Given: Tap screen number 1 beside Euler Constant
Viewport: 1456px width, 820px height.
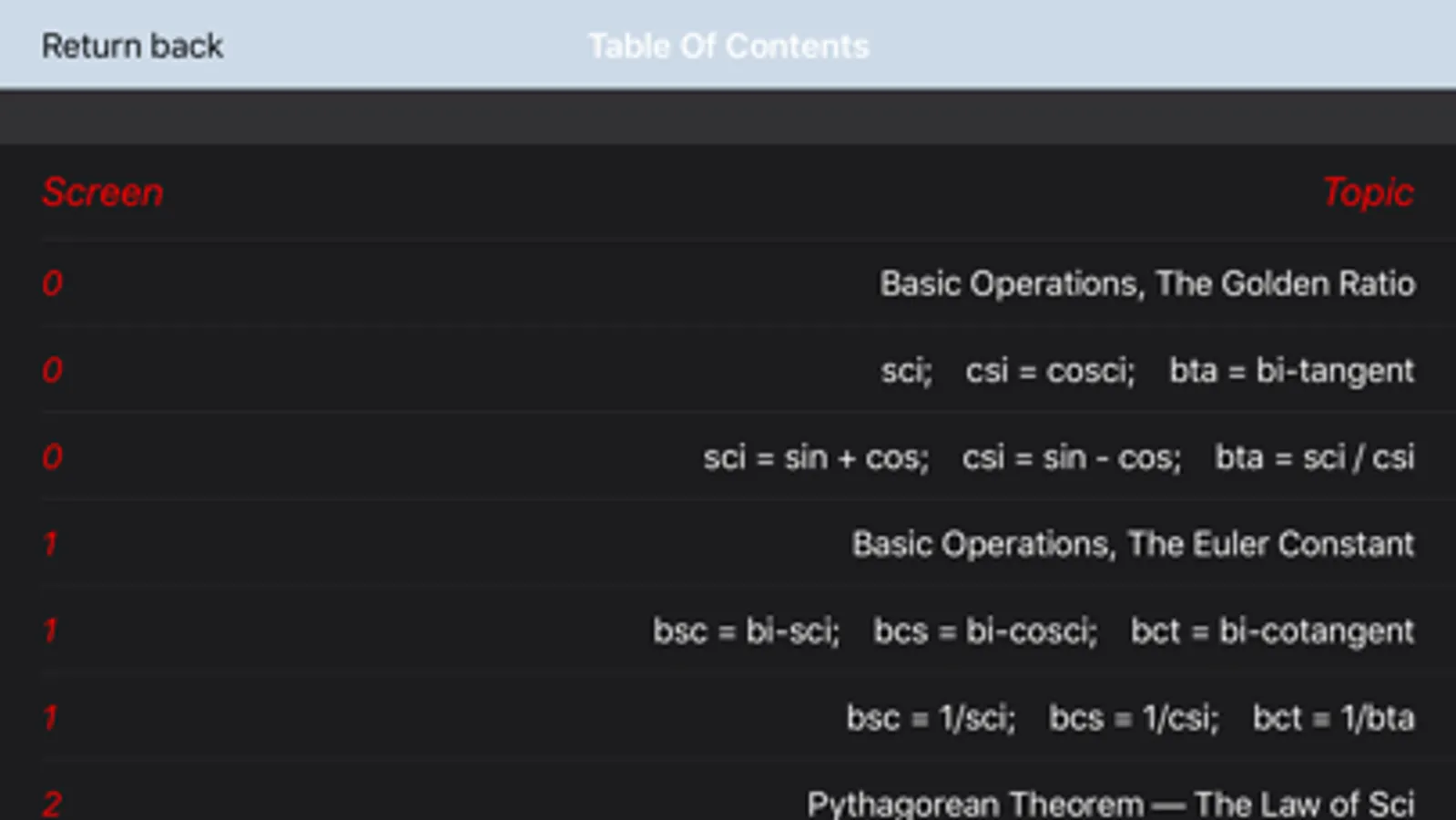Looking at the screenshot, I should pyautogui.click(x=50, y=544).
